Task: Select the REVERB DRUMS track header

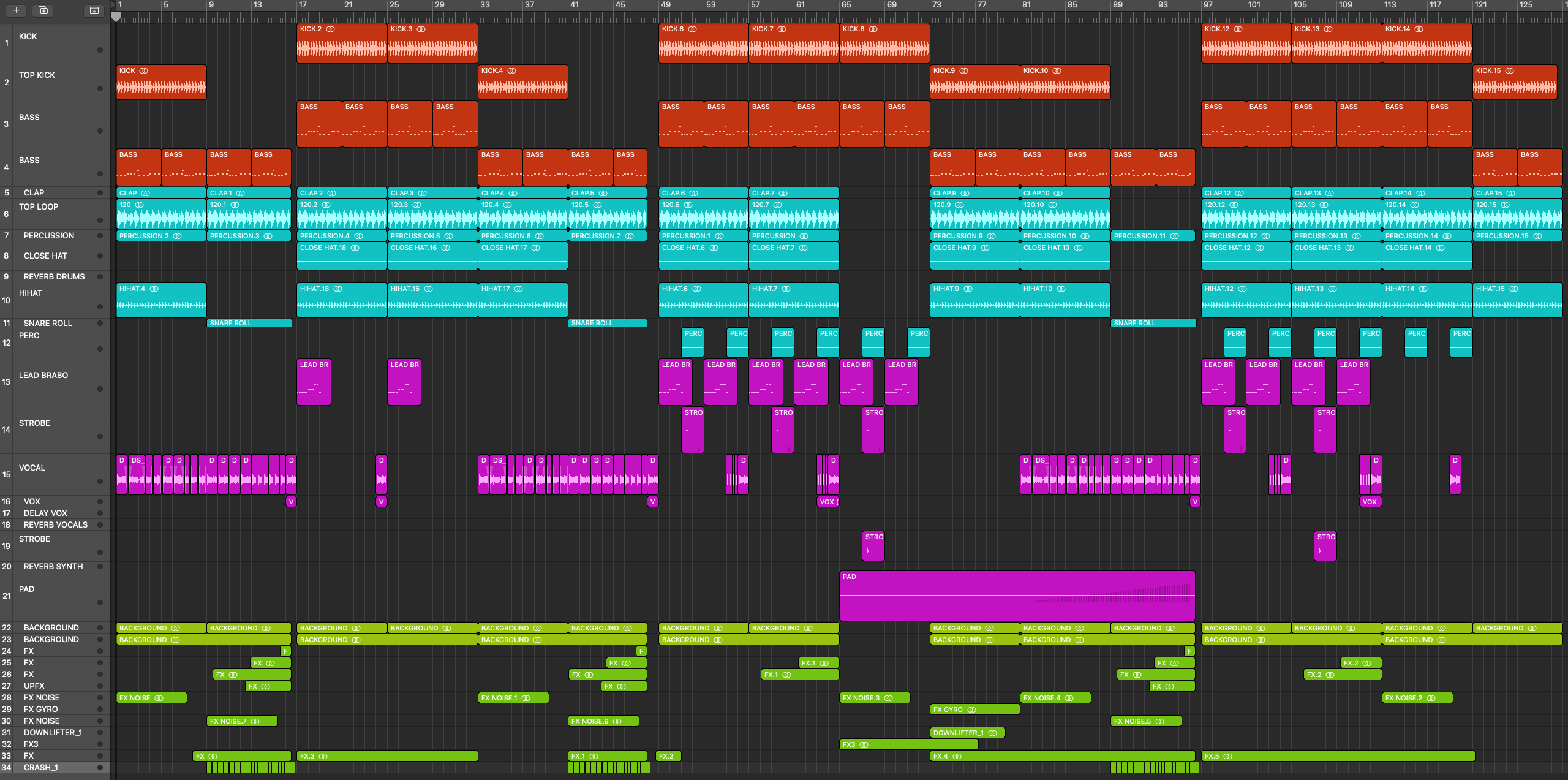Action: [55, 276]
